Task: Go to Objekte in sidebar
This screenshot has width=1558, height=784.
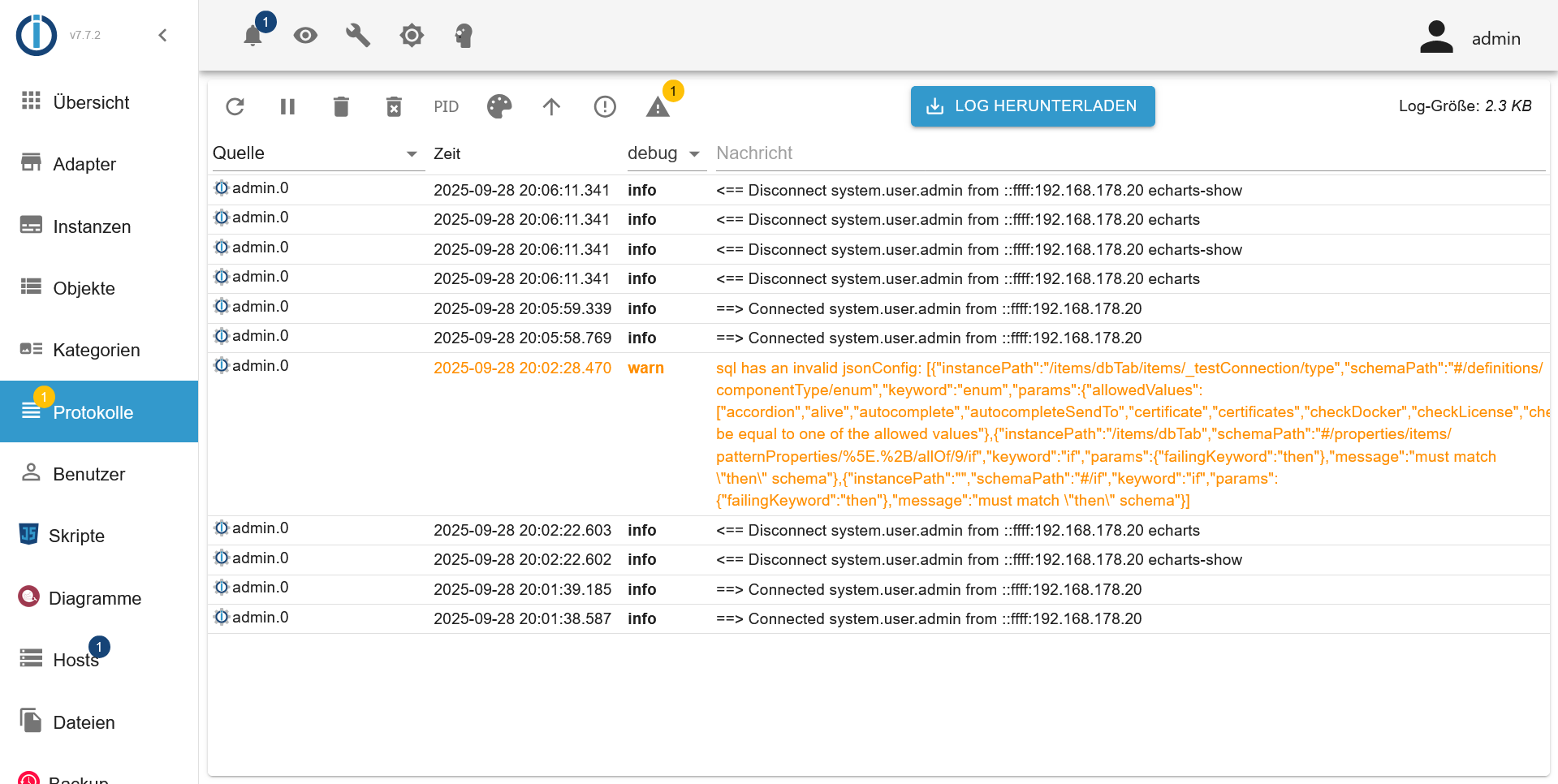Action: tap(84, 288)
